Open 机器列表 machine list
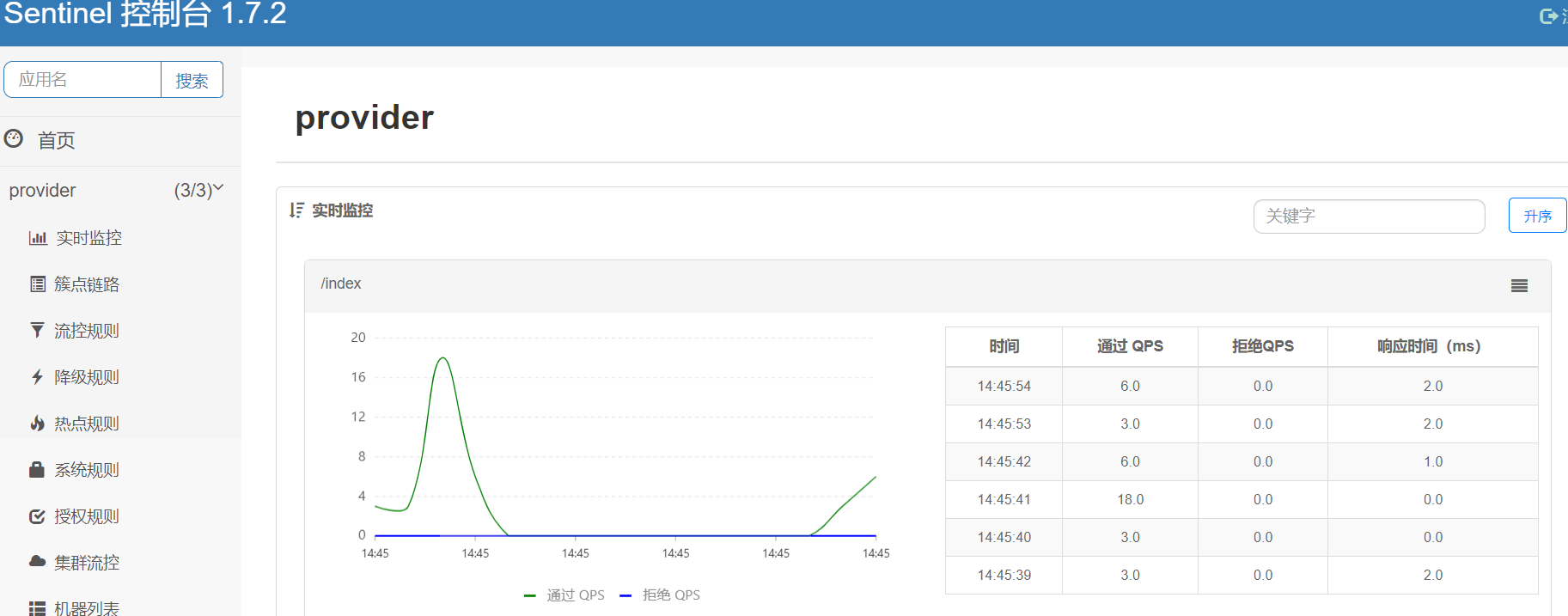 pos(87,608)
